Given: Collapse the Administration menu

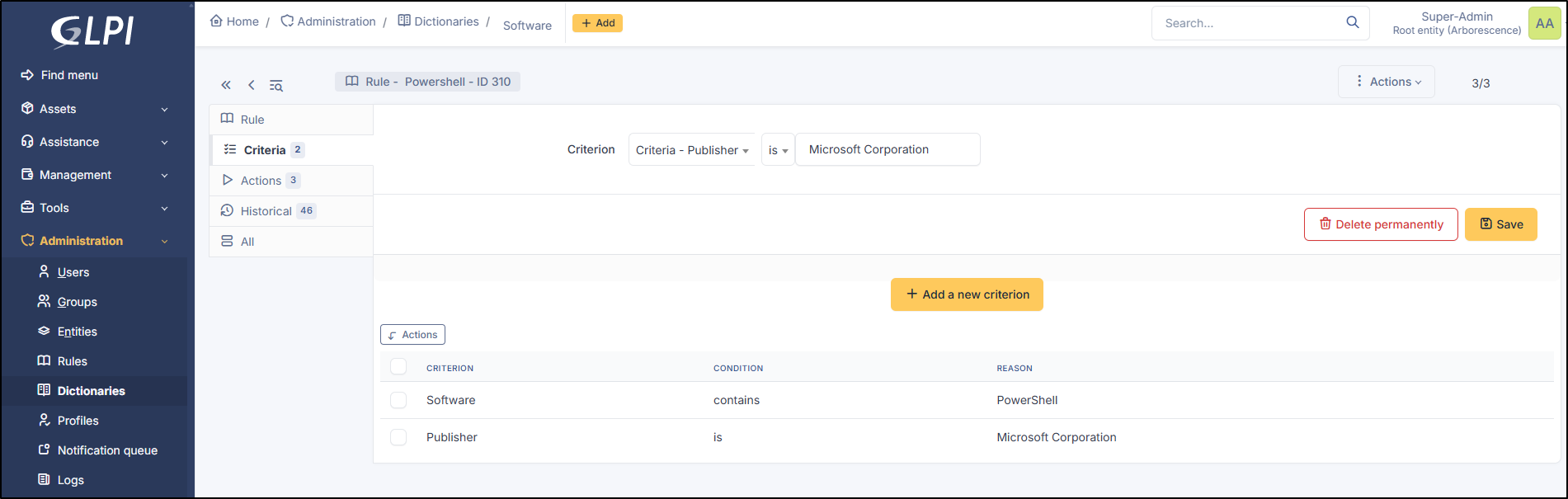Looking at the screenshot, I should click(95, 241).
